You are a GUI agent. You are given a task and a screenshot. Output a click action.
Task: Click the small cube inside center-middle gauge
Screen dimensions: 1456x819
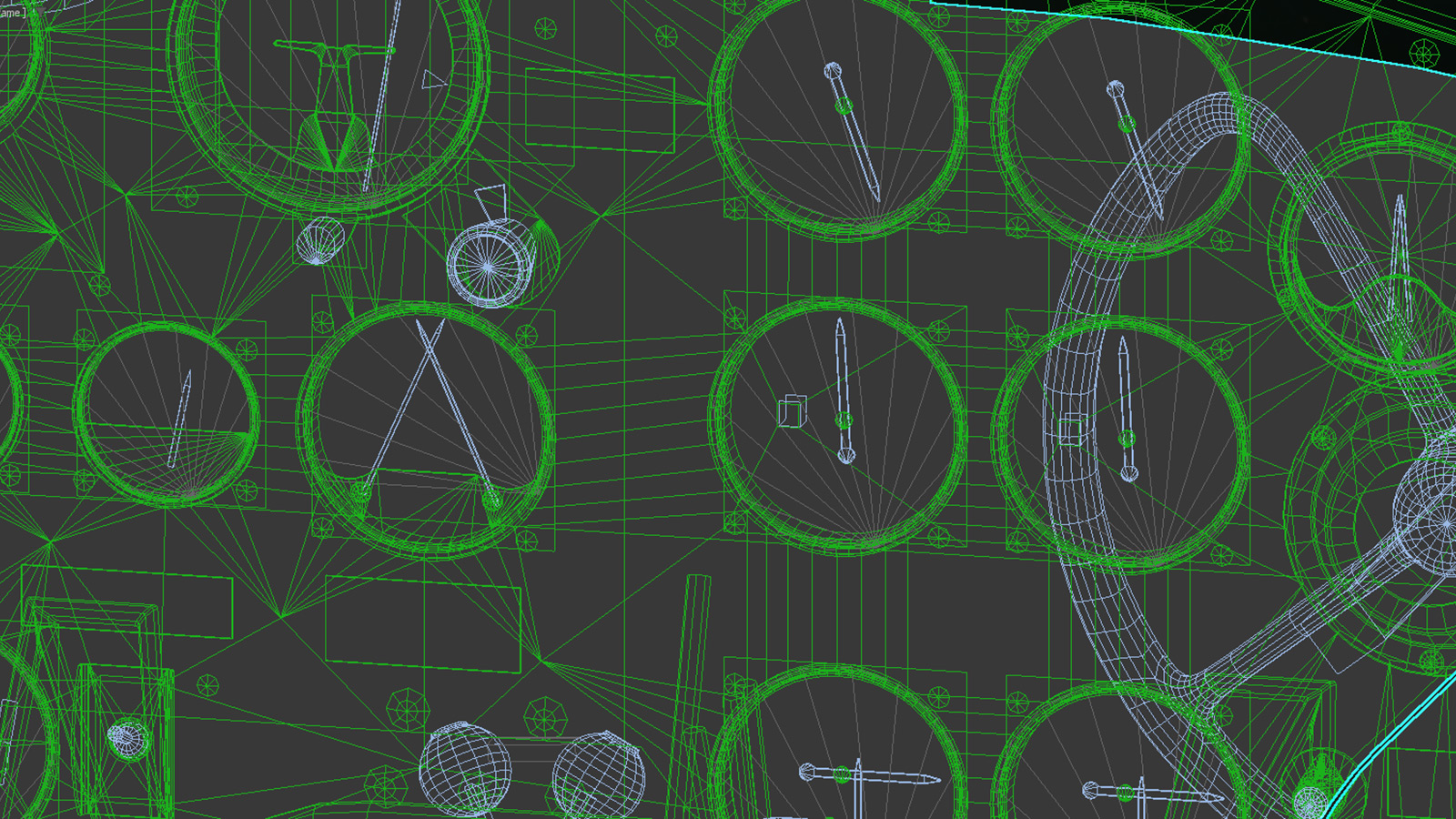pos(792,411)
